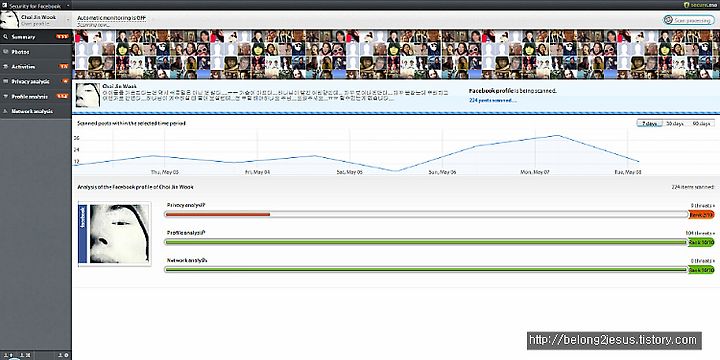720x360 pixels.
Task: Click the green Profile analysis progress bar
Action: click(426, 242)
